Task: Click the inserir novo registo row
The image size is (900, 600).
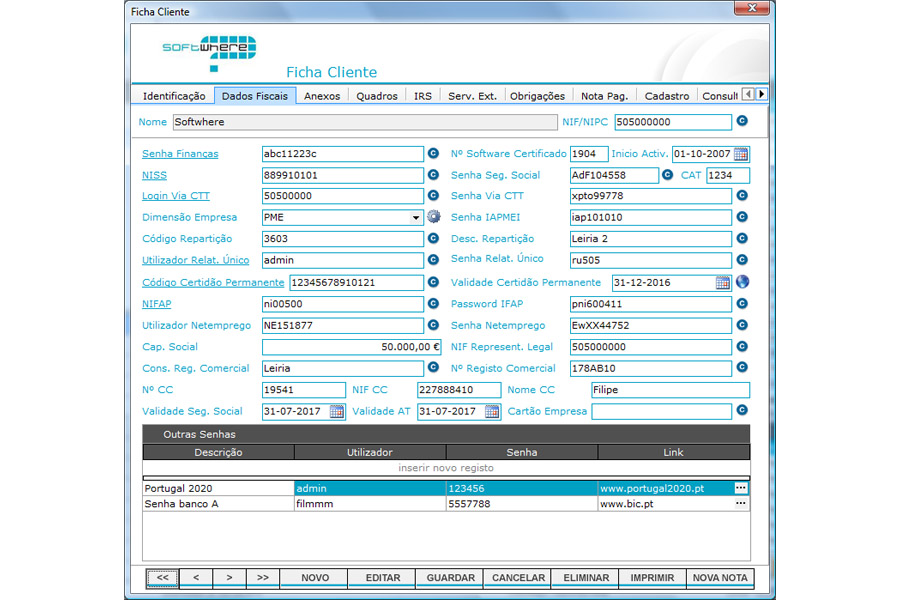Action: point(445,467)
